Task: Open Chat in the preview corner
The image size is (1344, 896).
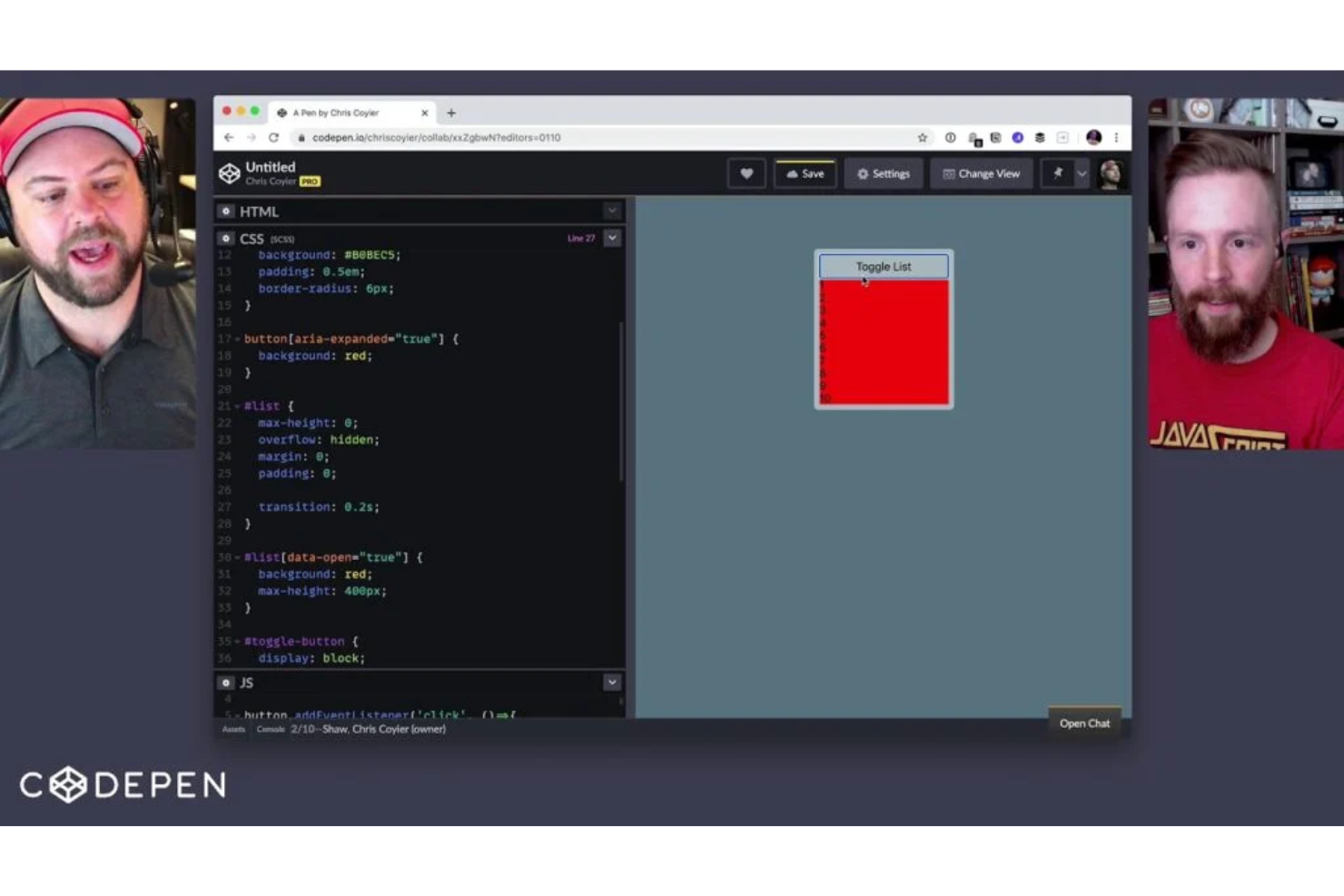Action: click(x=1083, y=724)
